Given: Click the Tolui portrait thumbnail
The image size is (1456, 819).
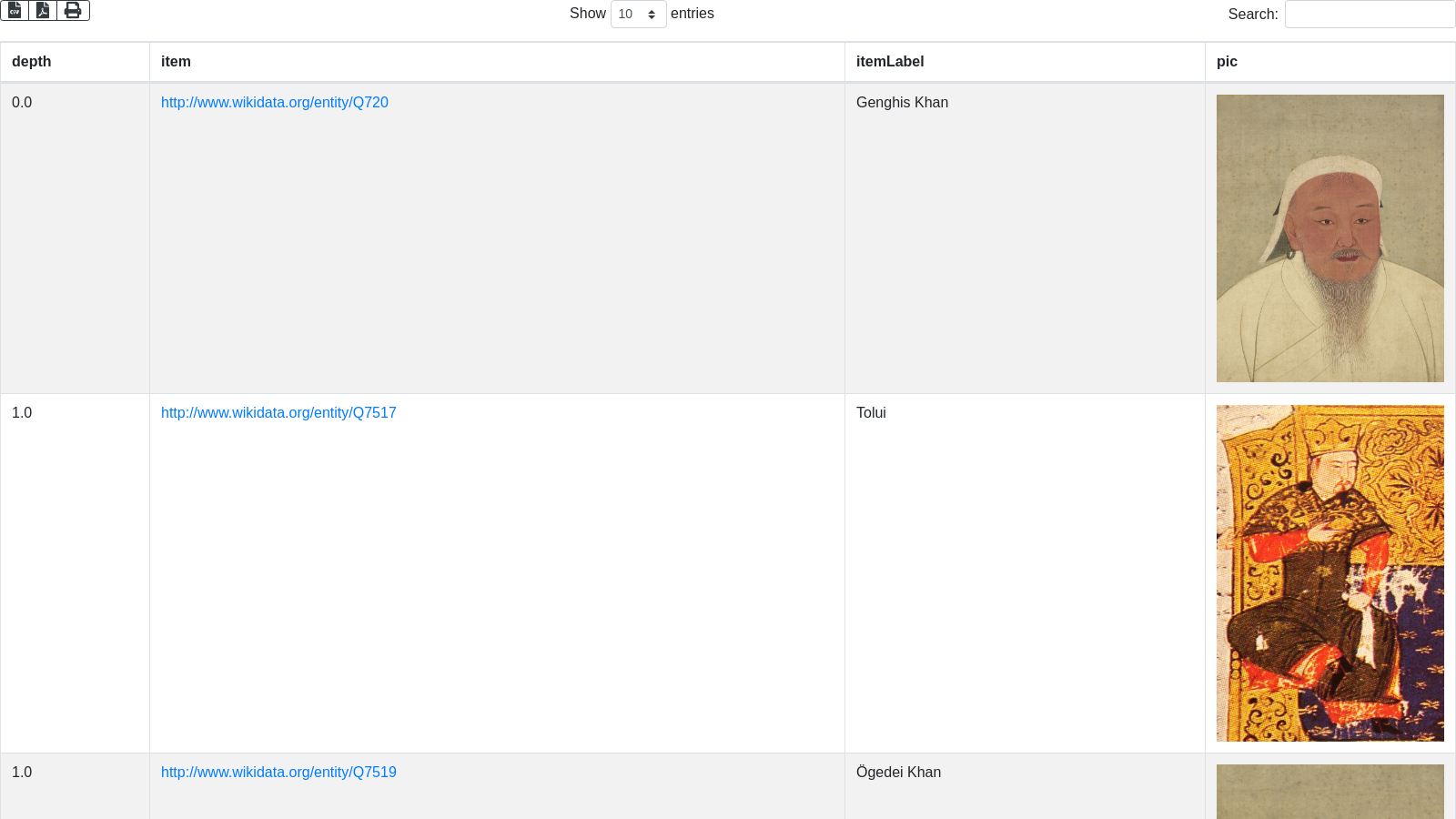Looking at the screenshot, I should pos(1330,573).
